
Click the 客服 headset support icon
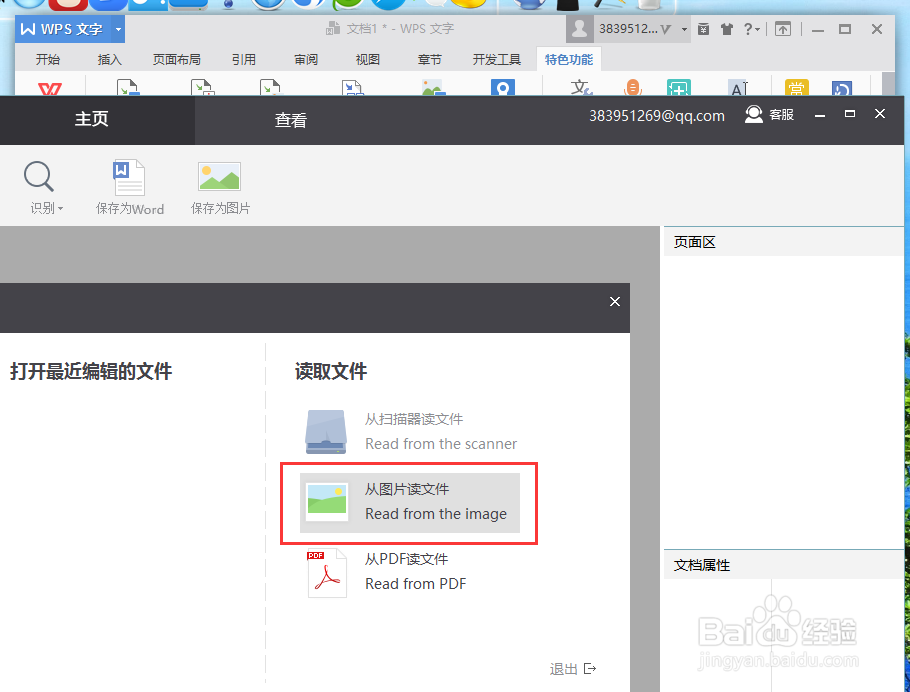(x=753, y=115)
